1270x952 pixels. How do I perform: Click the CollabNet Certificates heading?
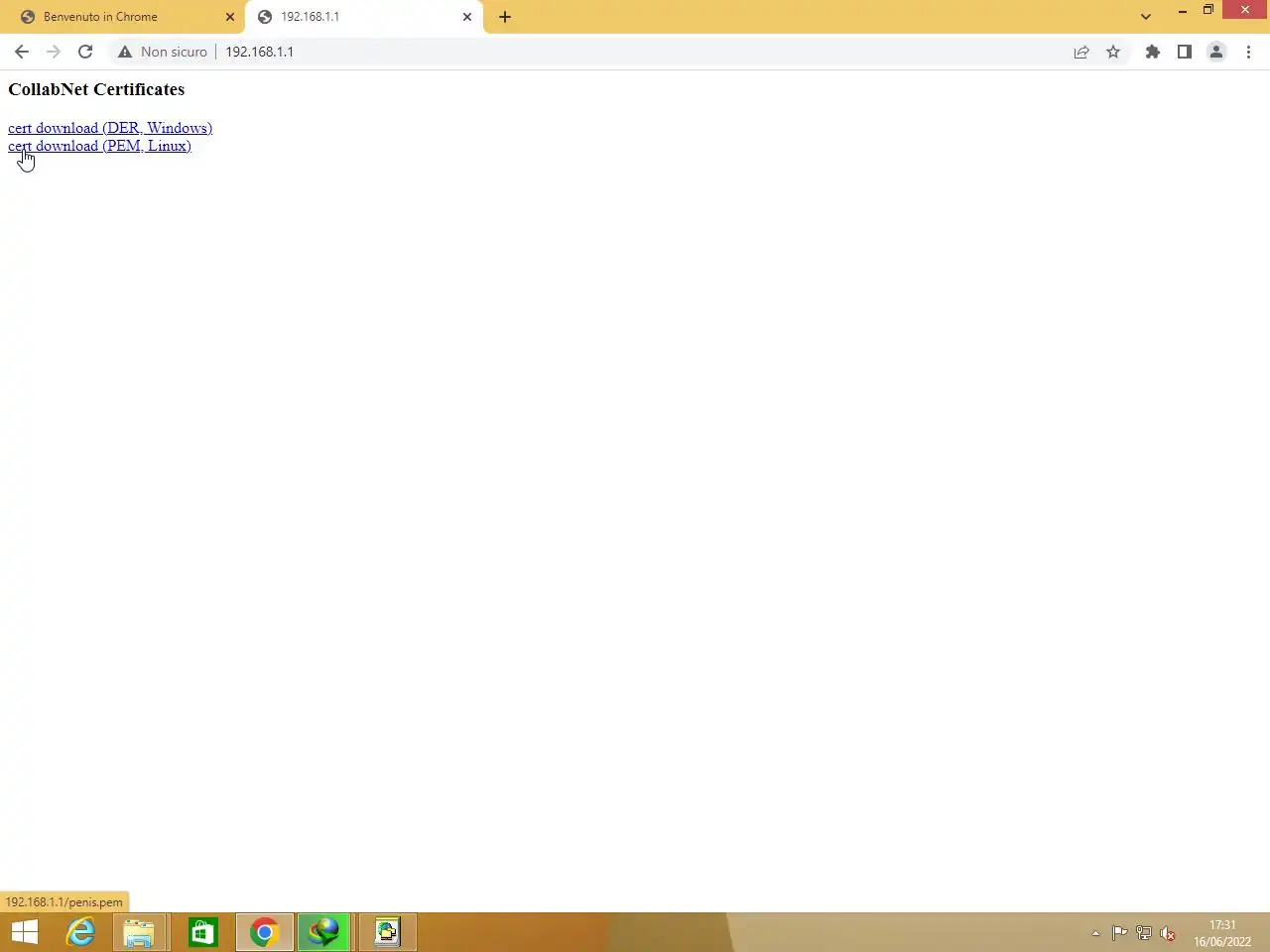point(96,89)
